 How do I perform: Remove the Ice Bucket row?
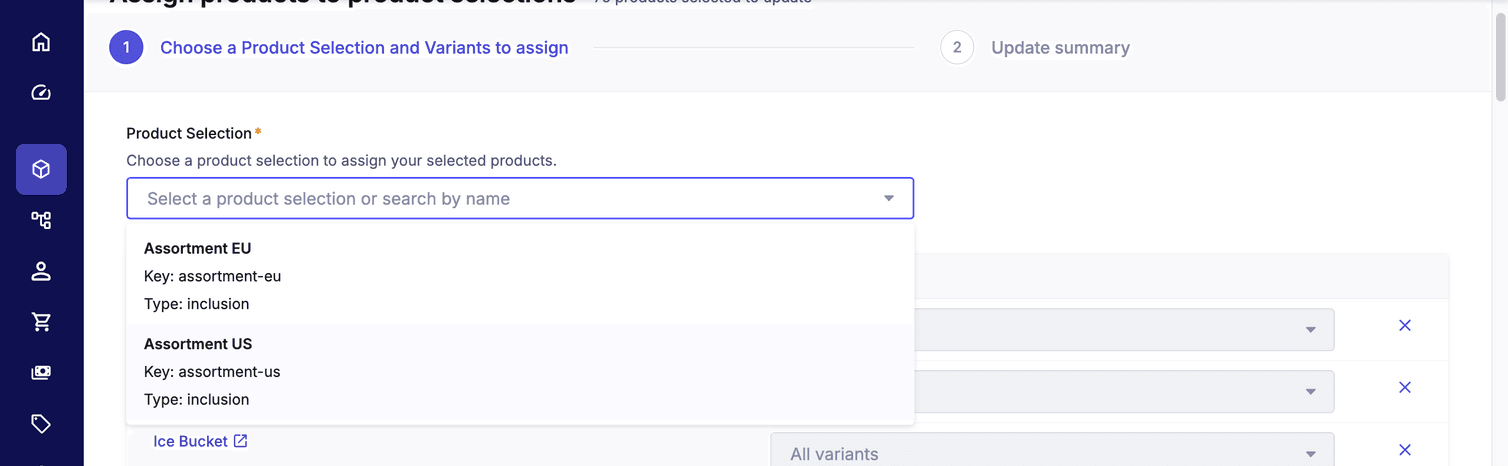coord(1404,450)
